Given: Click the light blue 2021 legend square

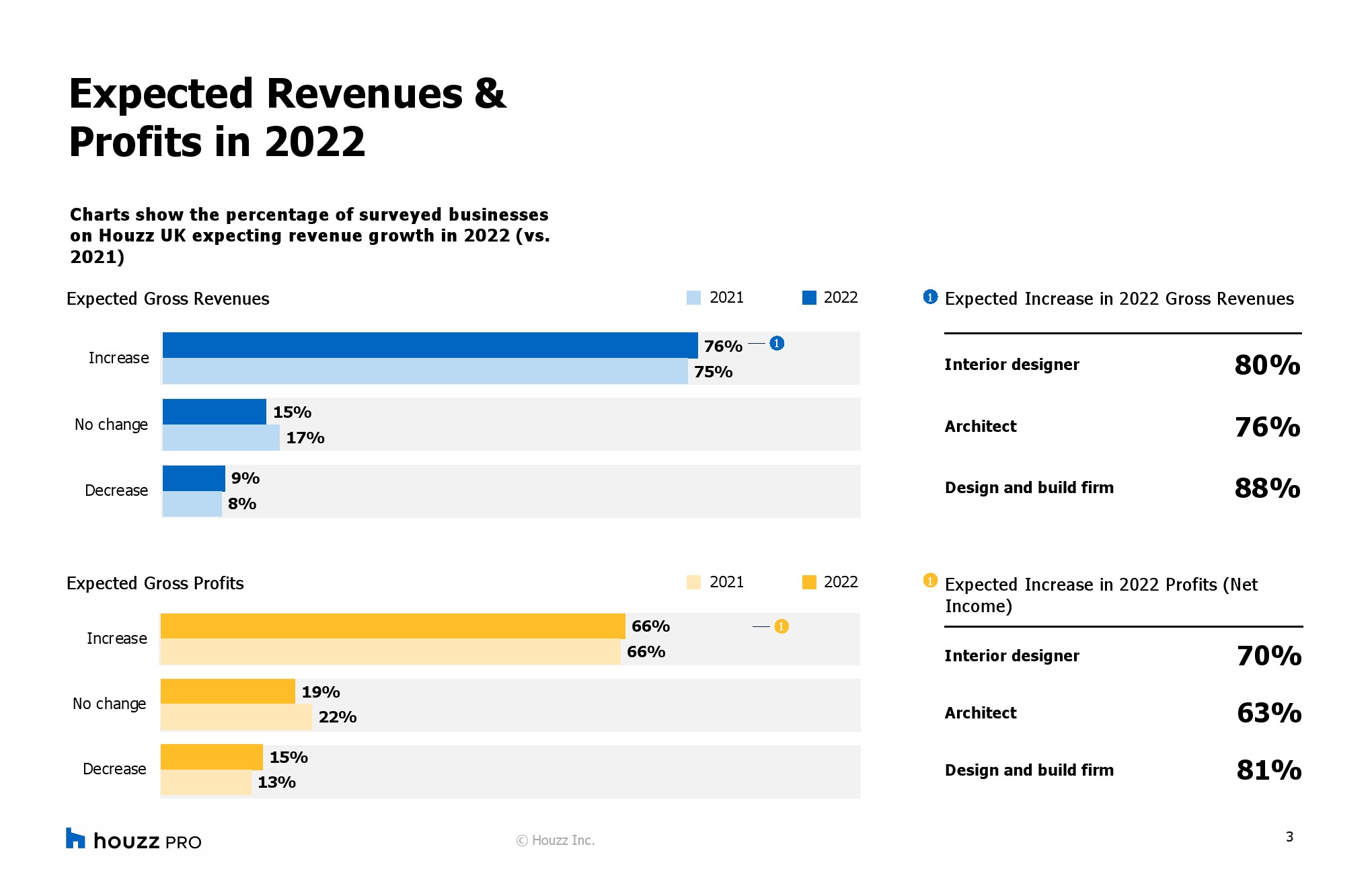Looking at the screenshot, I should click(x=693, y=298).
